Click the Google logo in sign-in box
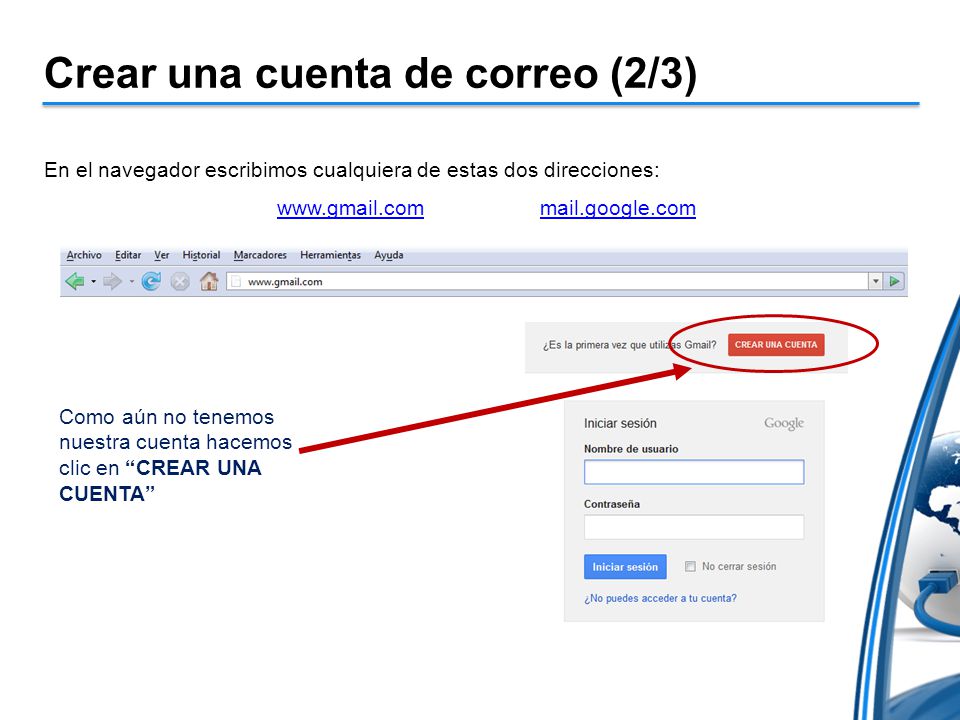 (x=784, y=423)
